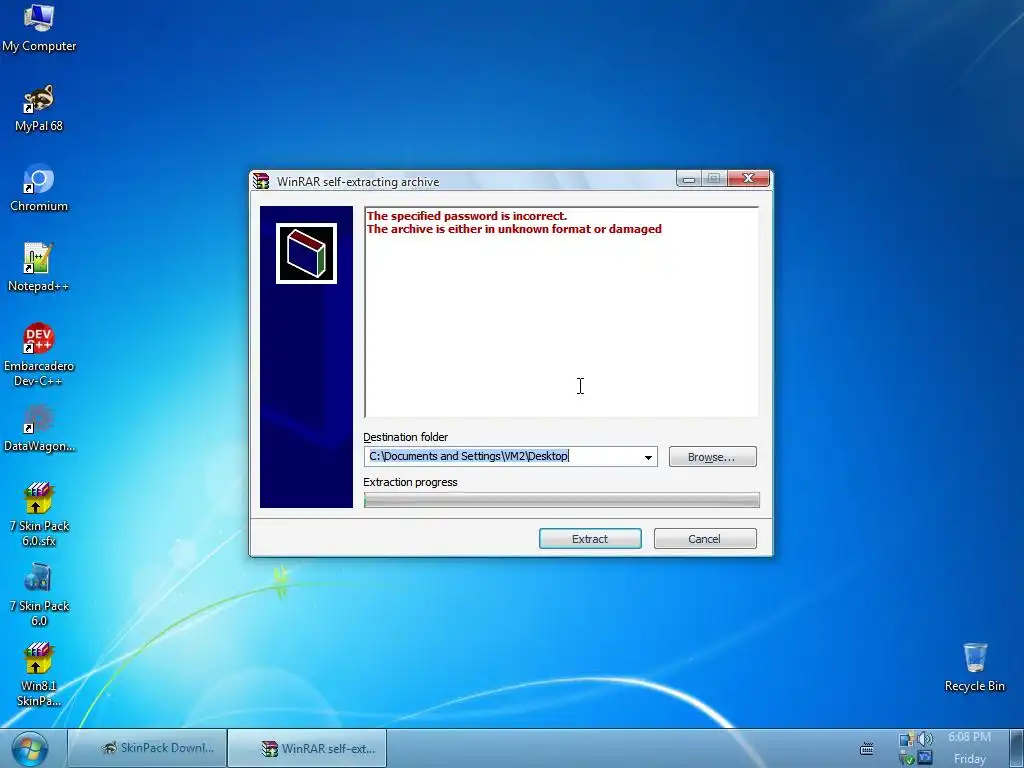
Task: Click the 'Destination folder' label
Action: 406,437
